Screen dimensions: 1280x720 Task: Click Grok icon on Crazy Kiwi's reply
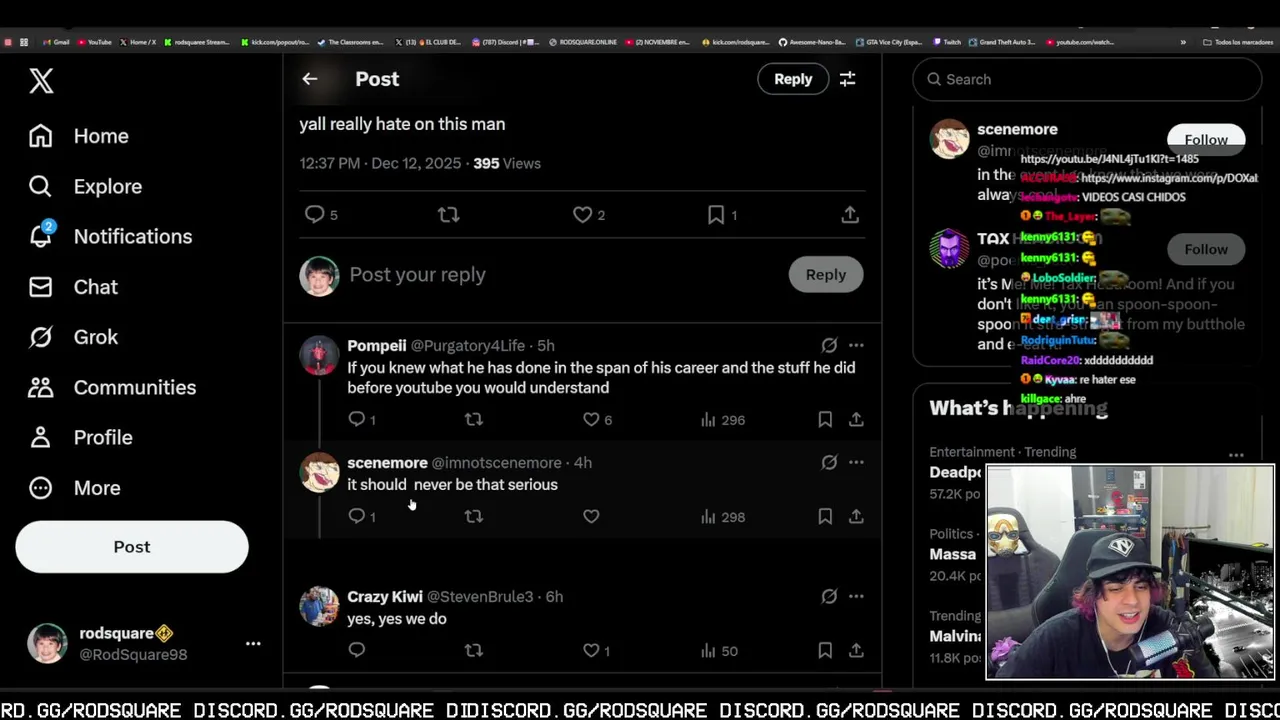point(829,596)
